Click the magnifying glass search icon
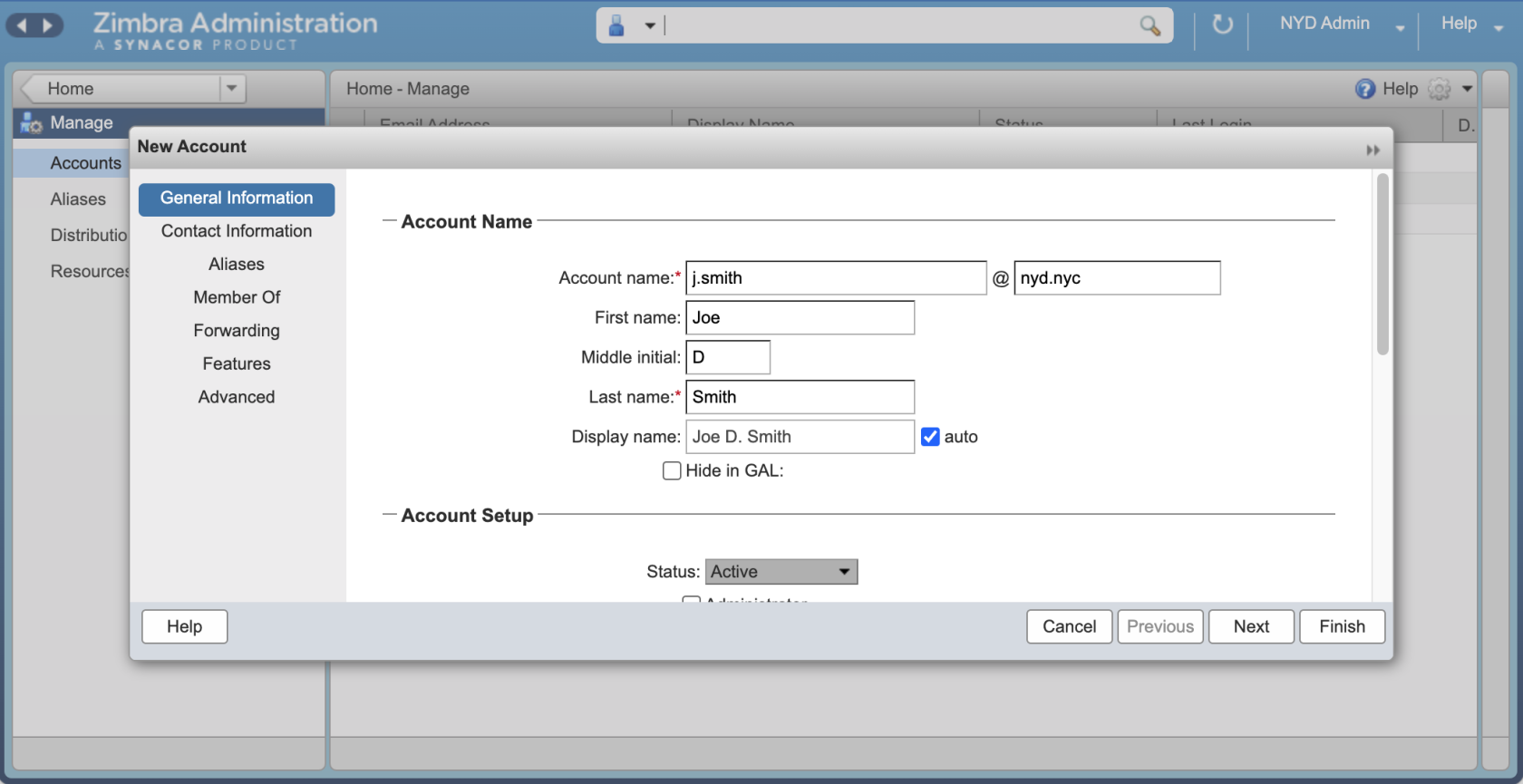Image resolution: width=1523 pixels, height=784 pixels. point(1150,25)
